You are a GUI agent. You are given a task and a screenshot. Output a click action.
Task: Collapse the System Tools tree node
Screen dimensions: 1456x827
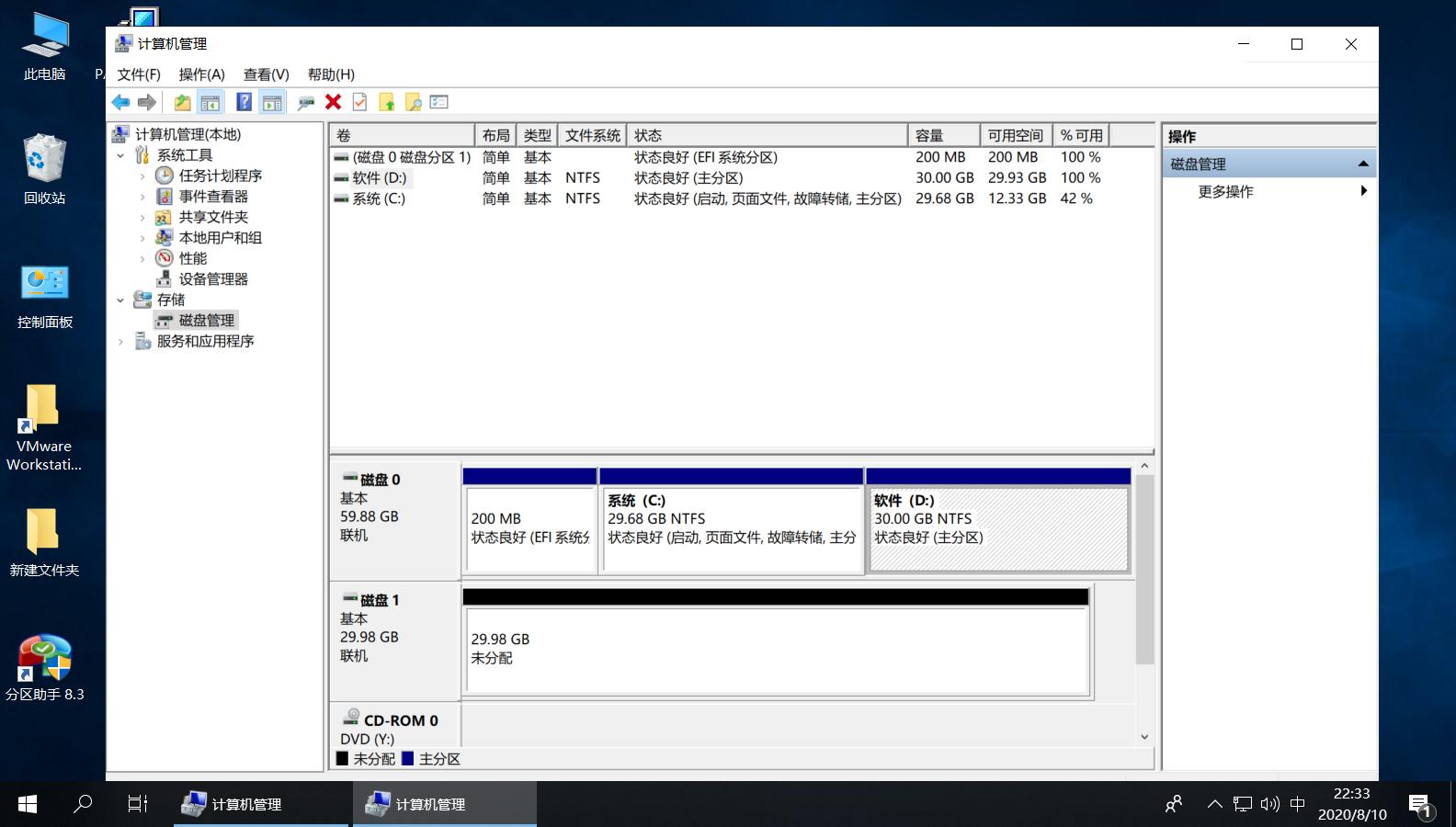tap(120, 156)
